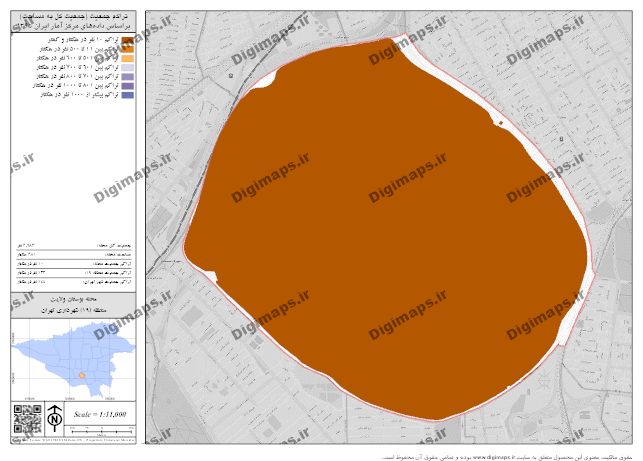Click the QR code in the legend panel
This screenshot has height=461, width=643.
(x=27, y=419)
